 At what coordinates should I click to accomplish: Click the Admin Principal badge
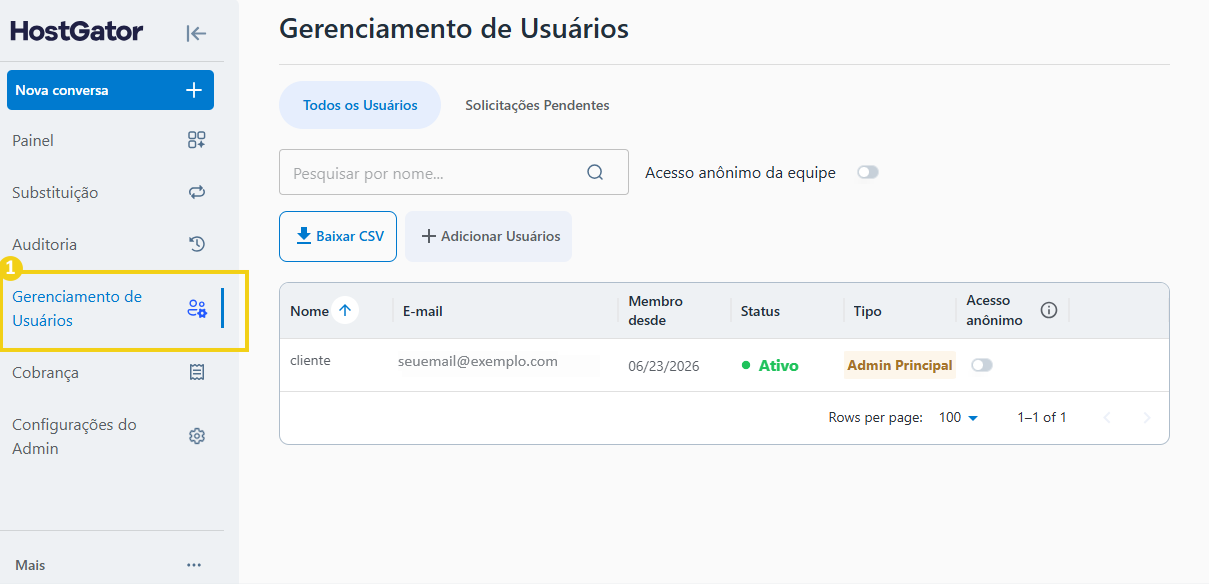click(900, 365)
